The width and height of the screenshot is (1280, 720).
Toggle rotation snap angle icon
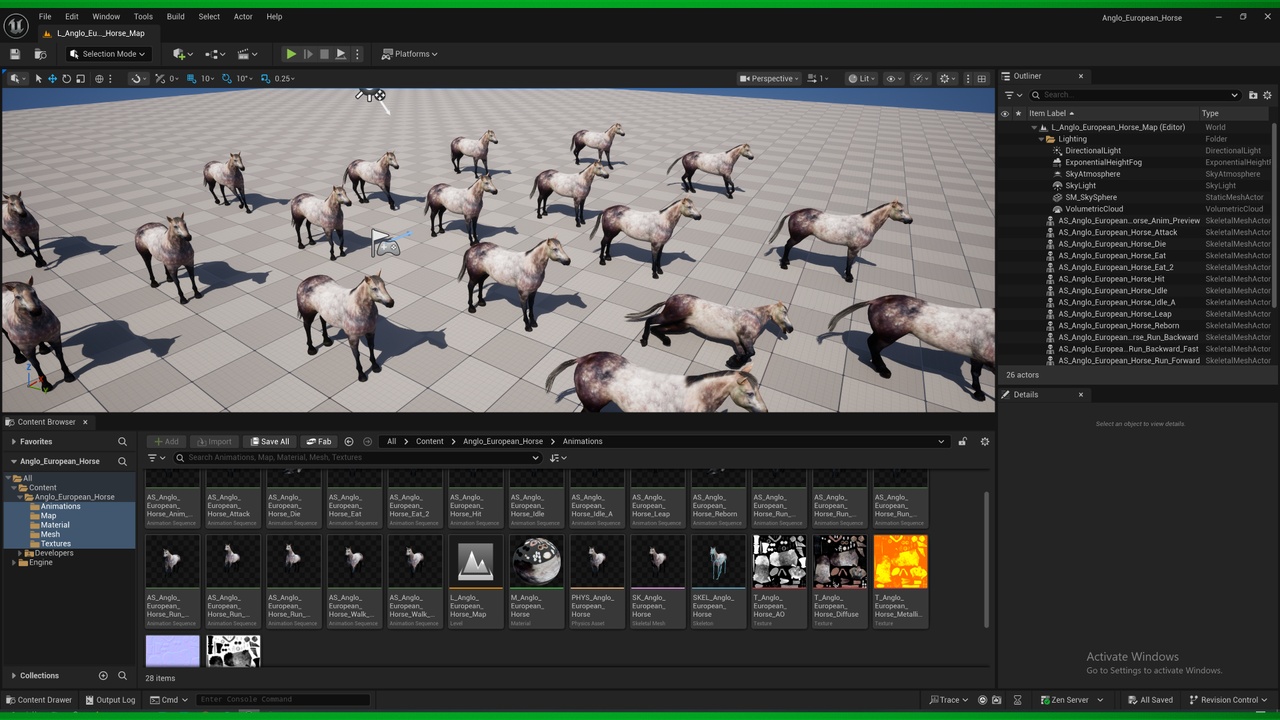click(x=227, y=78)
